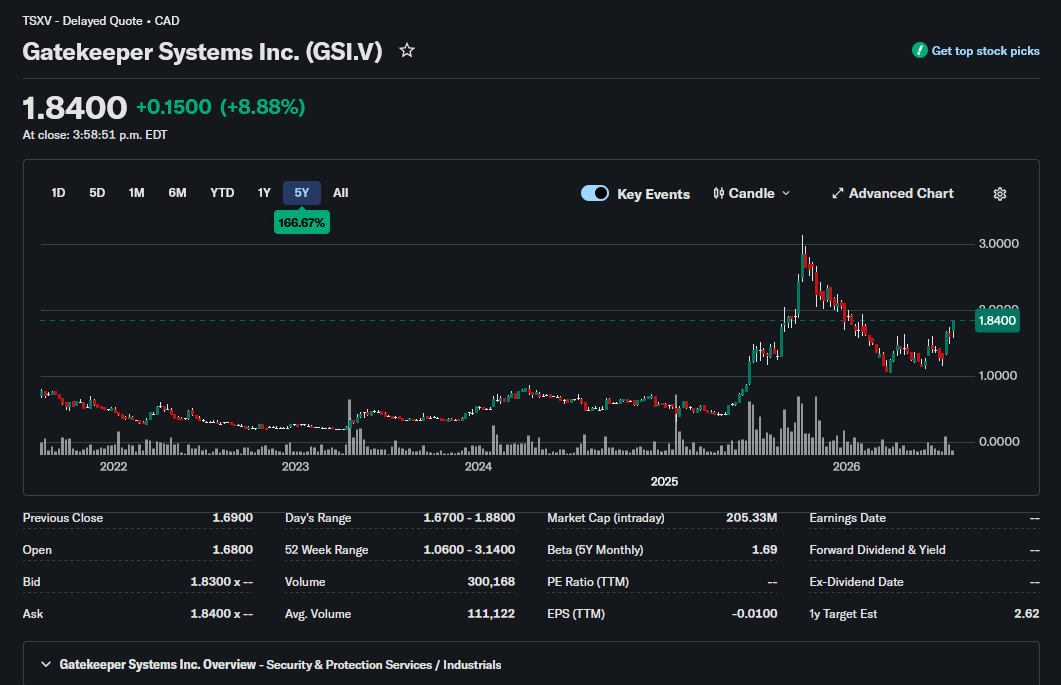Click the Beta (5Y Monthly) label
Image resolution: width=1061 pixels, height=685 pixels.
595,550
